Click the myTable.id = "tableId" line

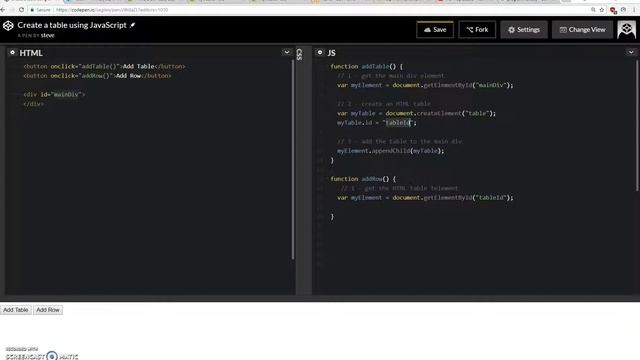[x=377, y=122]
